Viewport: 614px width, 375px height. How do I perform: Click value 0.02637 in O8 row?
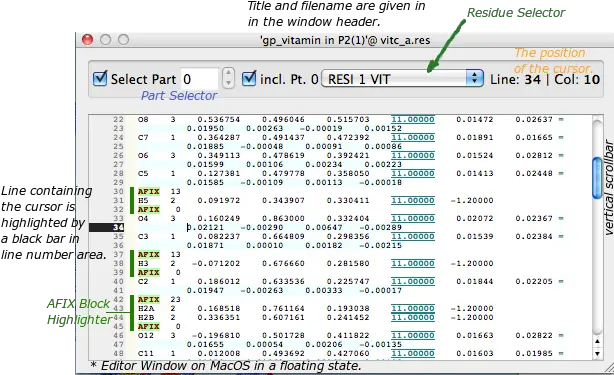tap(534, 119)
